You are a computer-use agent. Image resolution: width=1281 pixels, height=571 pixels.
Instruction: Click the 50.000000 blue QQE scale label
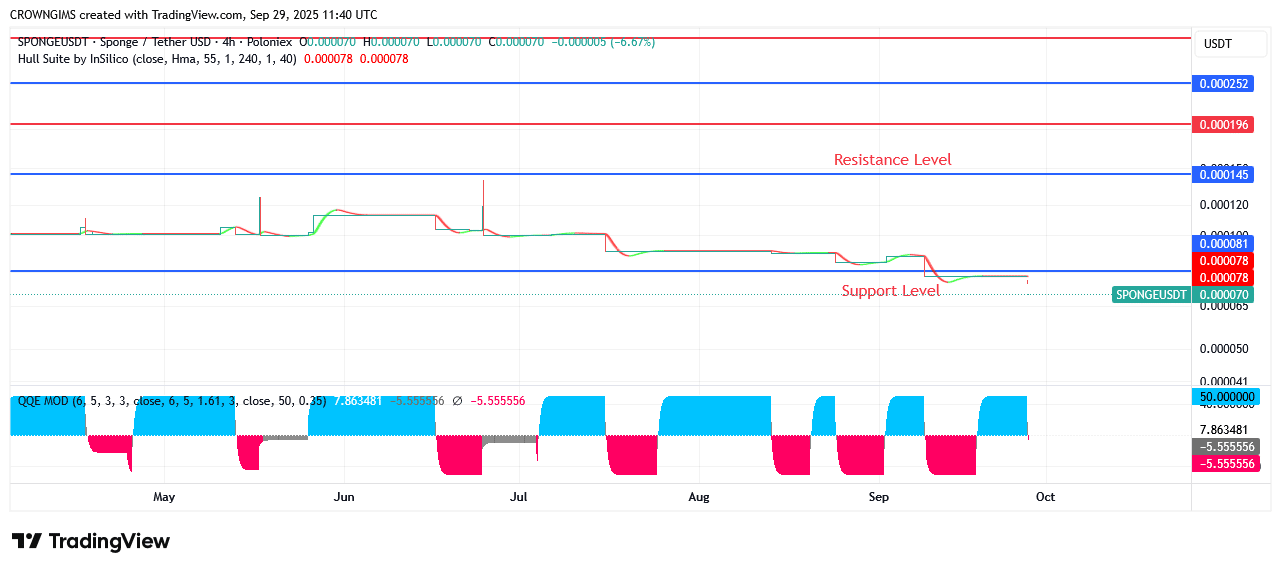coord(1224,397)
